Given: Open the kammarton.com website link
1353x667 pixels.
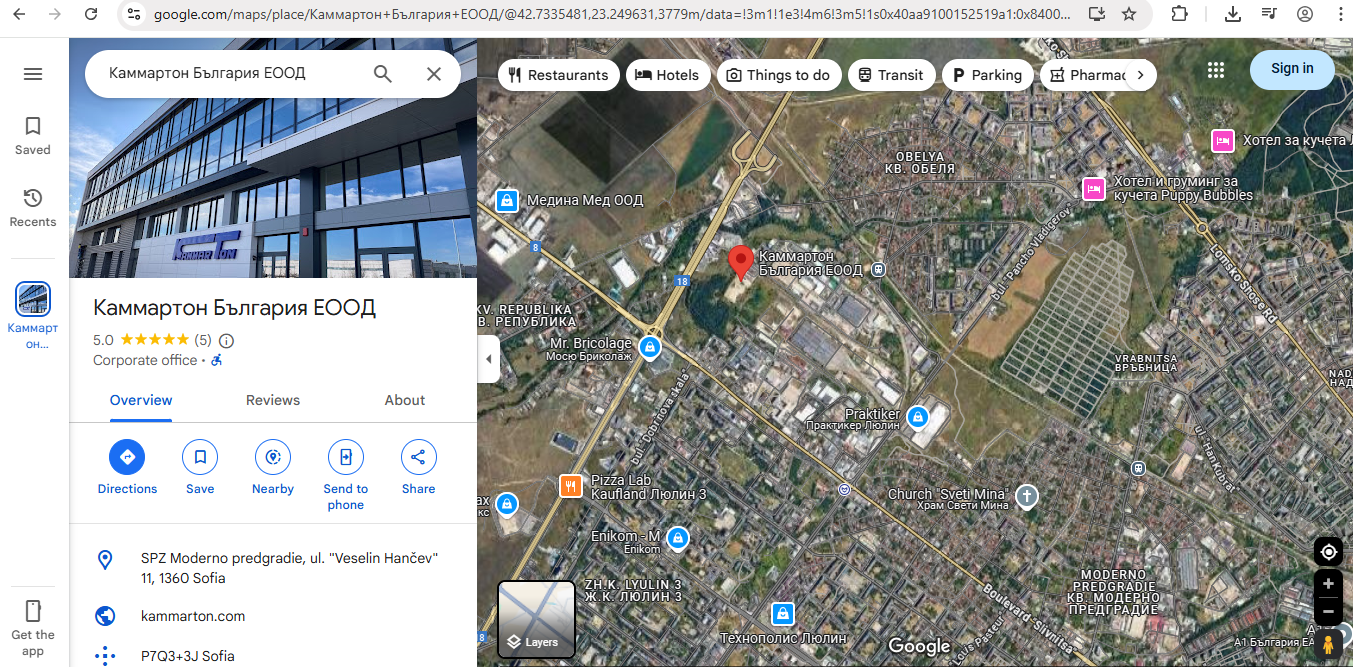Looking at the screenshot, I should click(x=193, y=616).
